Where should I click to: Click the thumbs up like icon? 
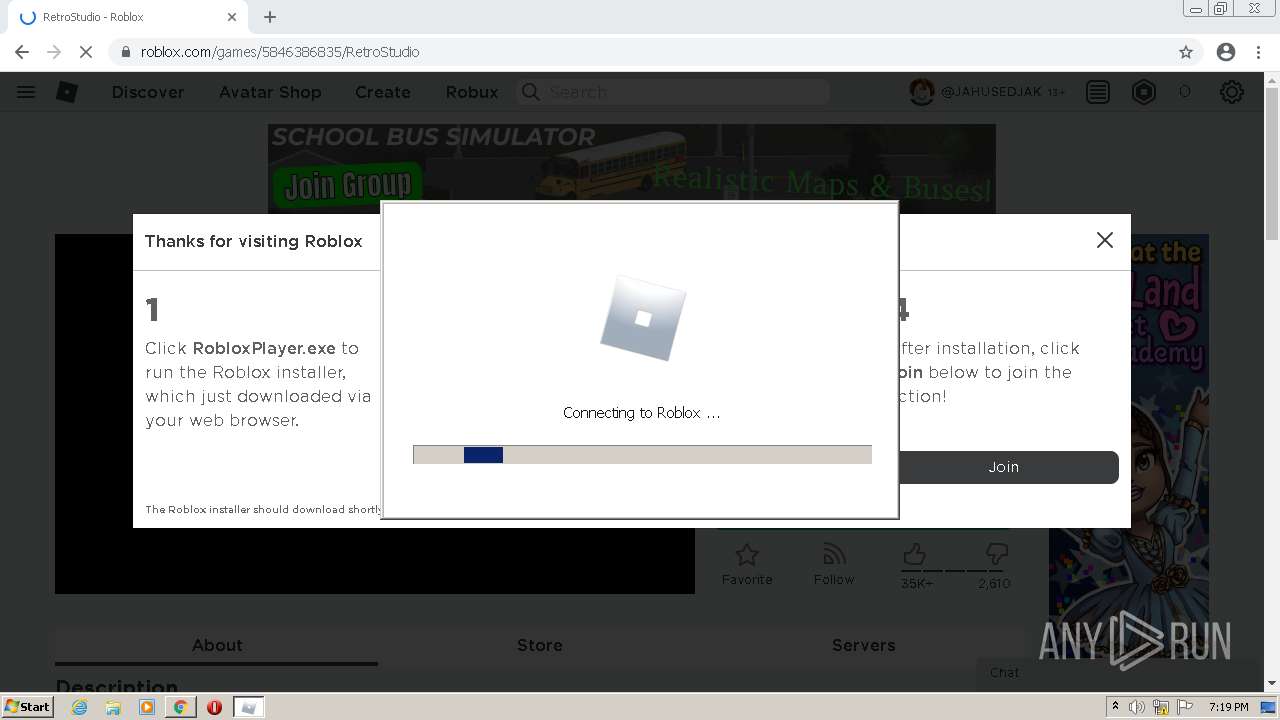pyautogui.click(x=914, y=554)
